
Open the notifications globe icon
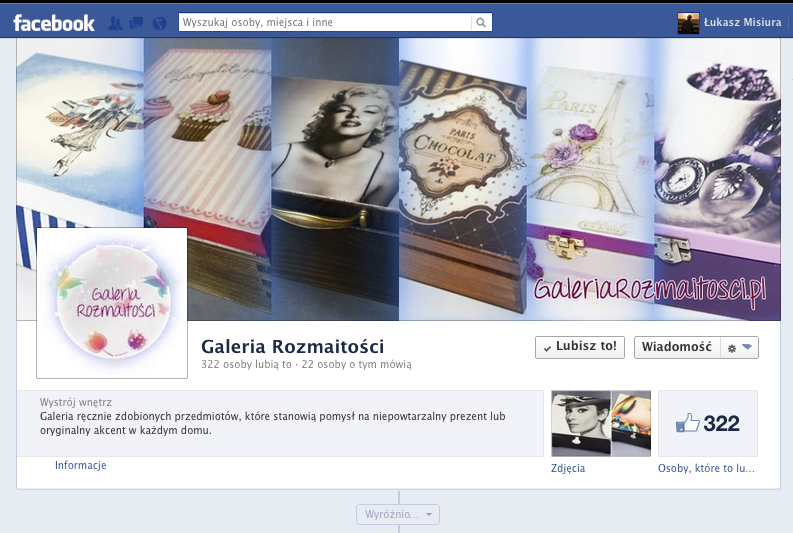click(159, 23)
